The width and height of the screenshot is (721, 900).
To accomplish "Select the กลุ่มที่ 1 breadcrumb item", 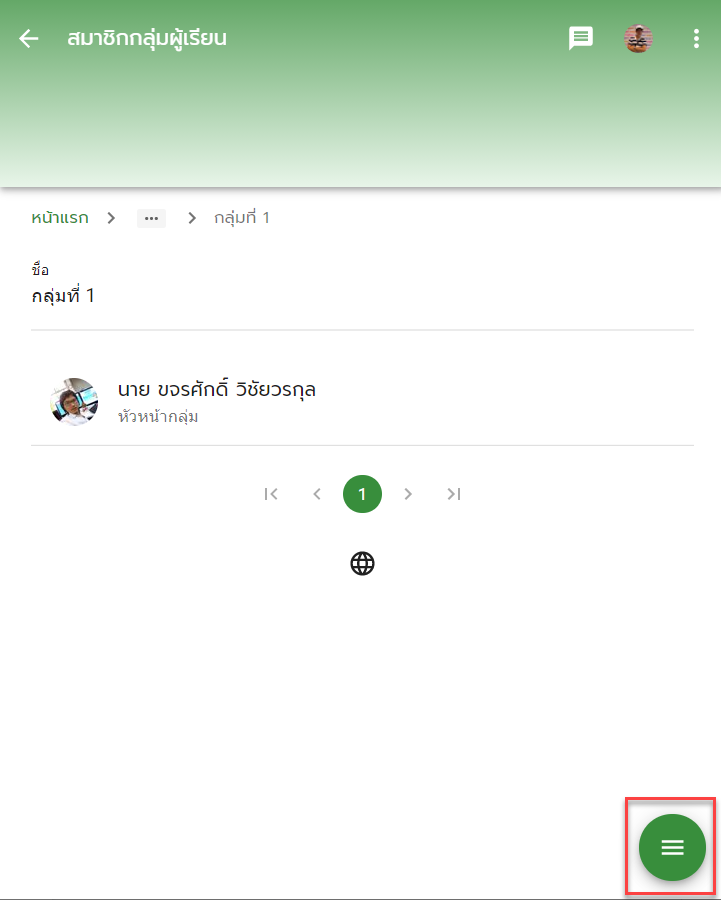I will tap(242, 218).
